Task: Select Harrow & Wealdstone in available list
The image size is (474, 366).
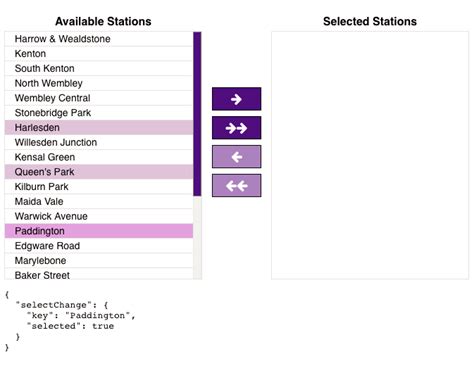Action: (99, 39)
